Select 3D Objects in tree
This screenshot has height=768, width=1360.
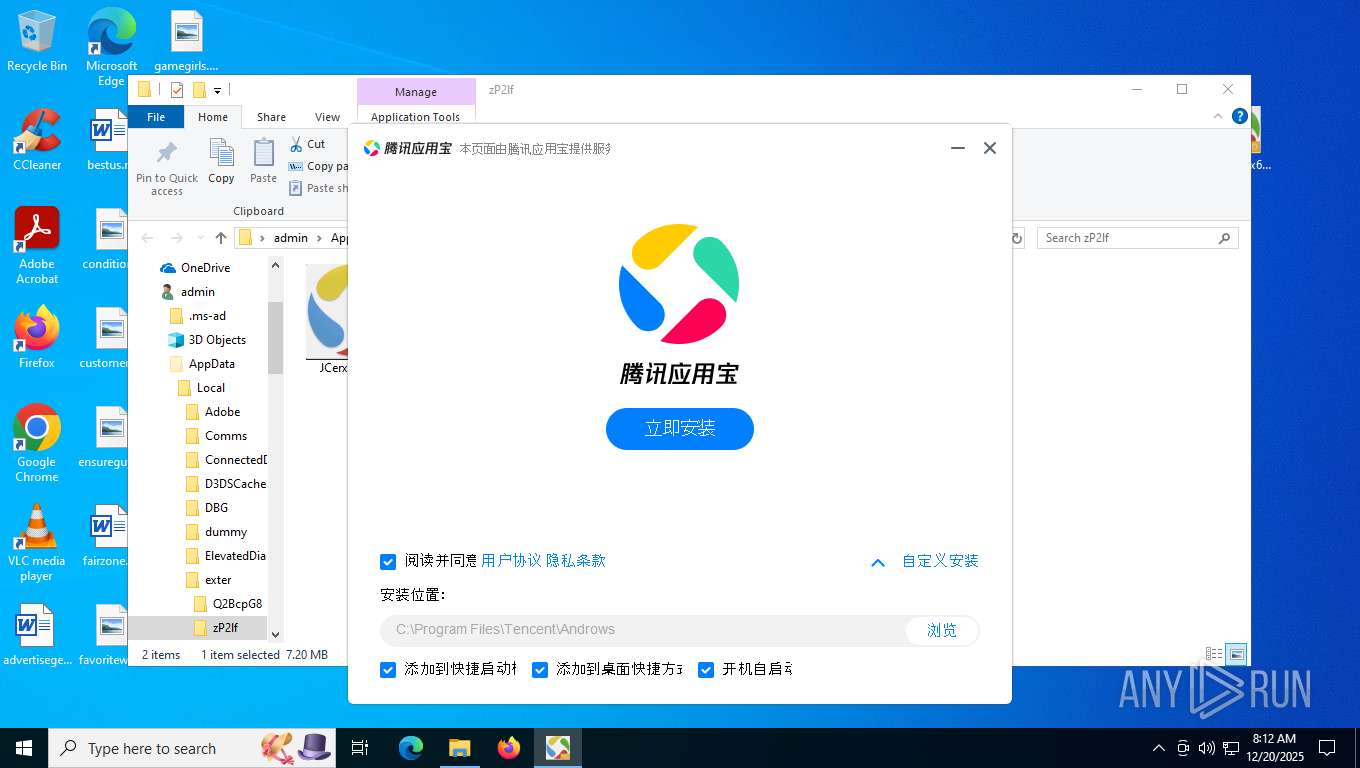point(217,340)
